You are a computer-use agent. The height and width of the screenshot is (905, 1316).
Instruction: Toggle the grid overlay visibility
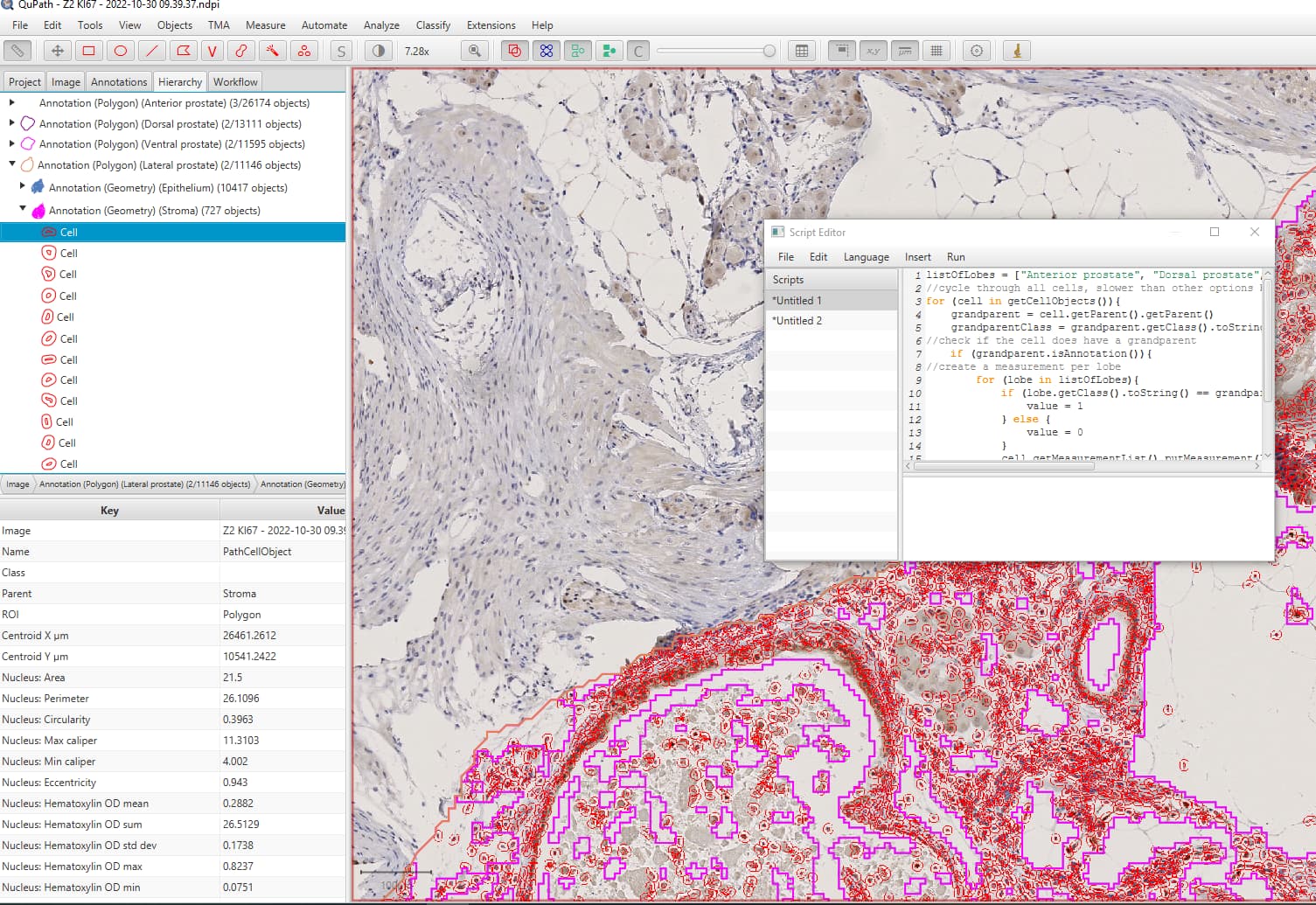[937, 51]
